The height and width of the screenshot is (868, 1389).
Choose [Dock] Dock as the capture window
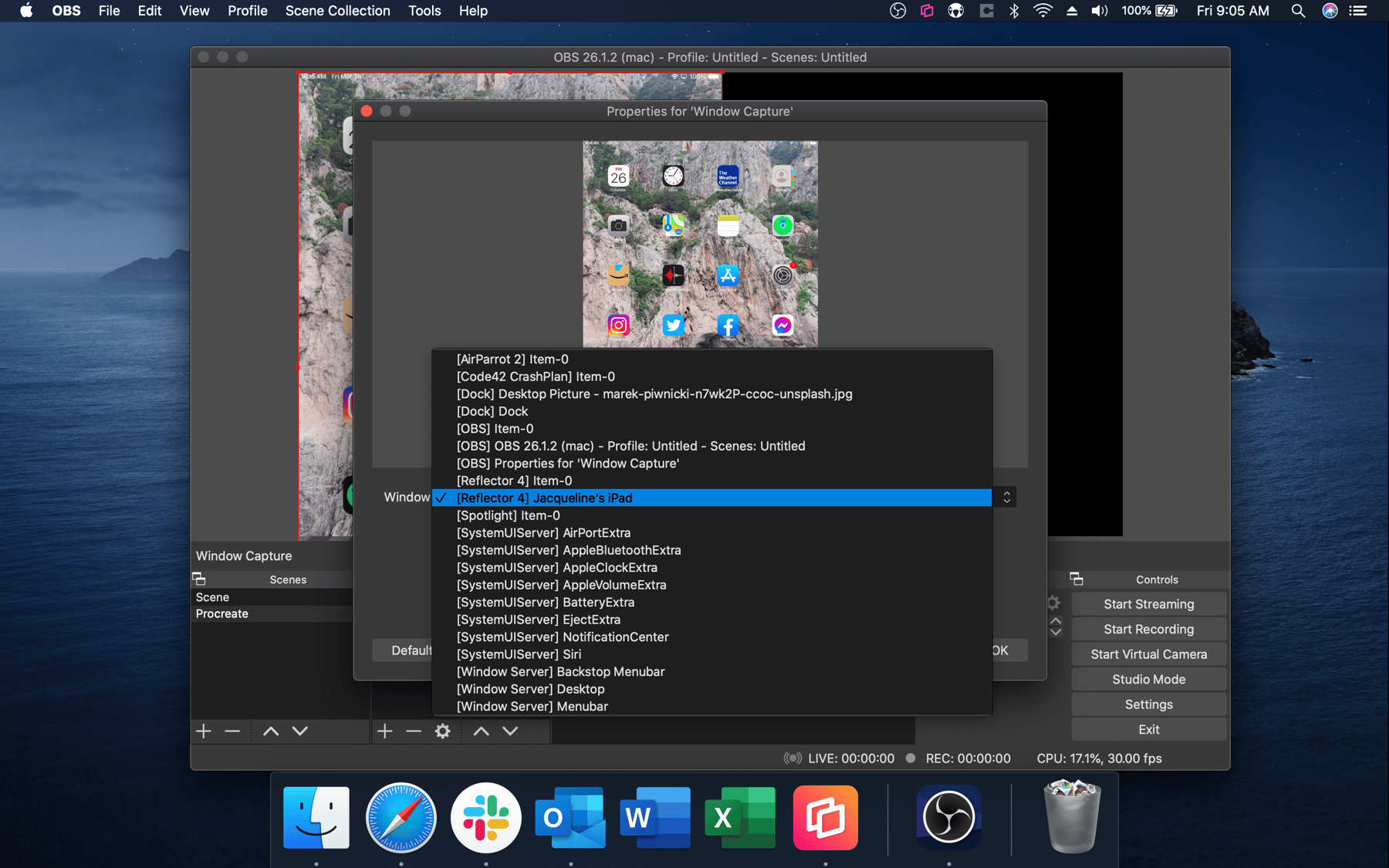492,411
